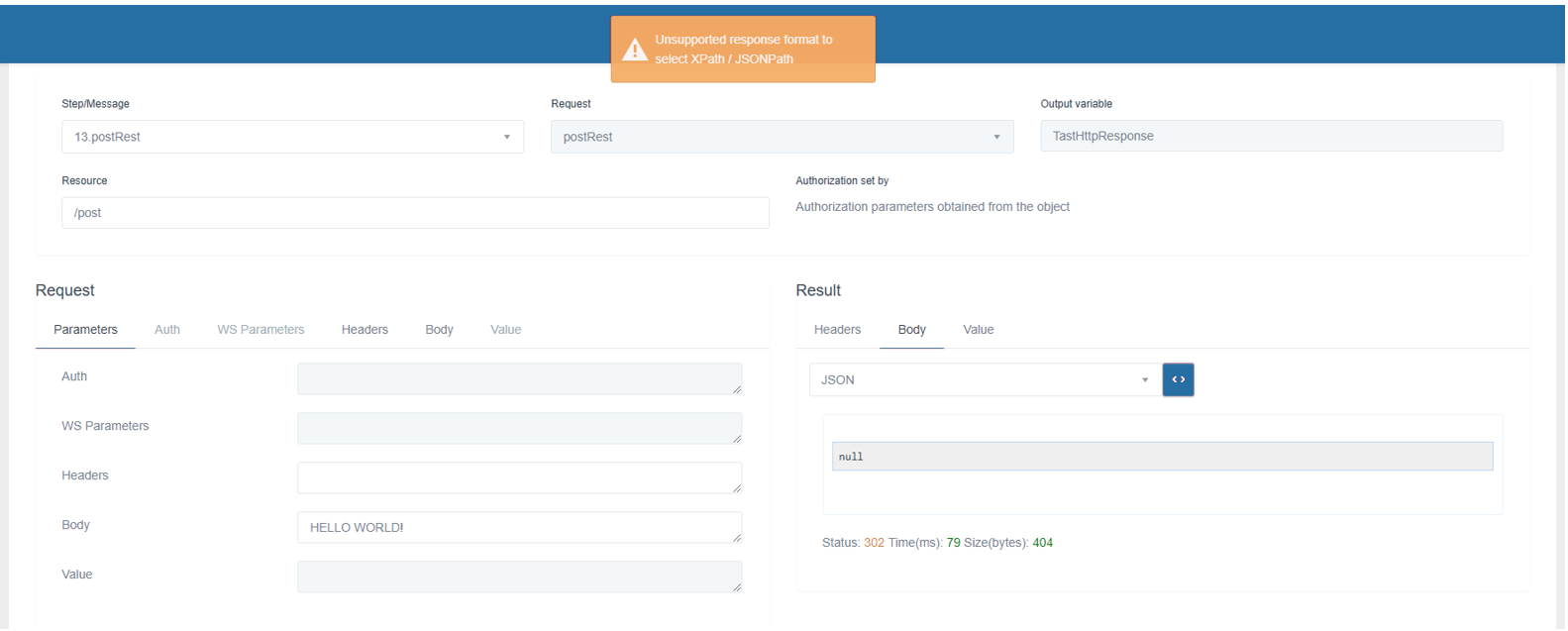Dismiss the Unsupported response format notification

coord(743,50)
